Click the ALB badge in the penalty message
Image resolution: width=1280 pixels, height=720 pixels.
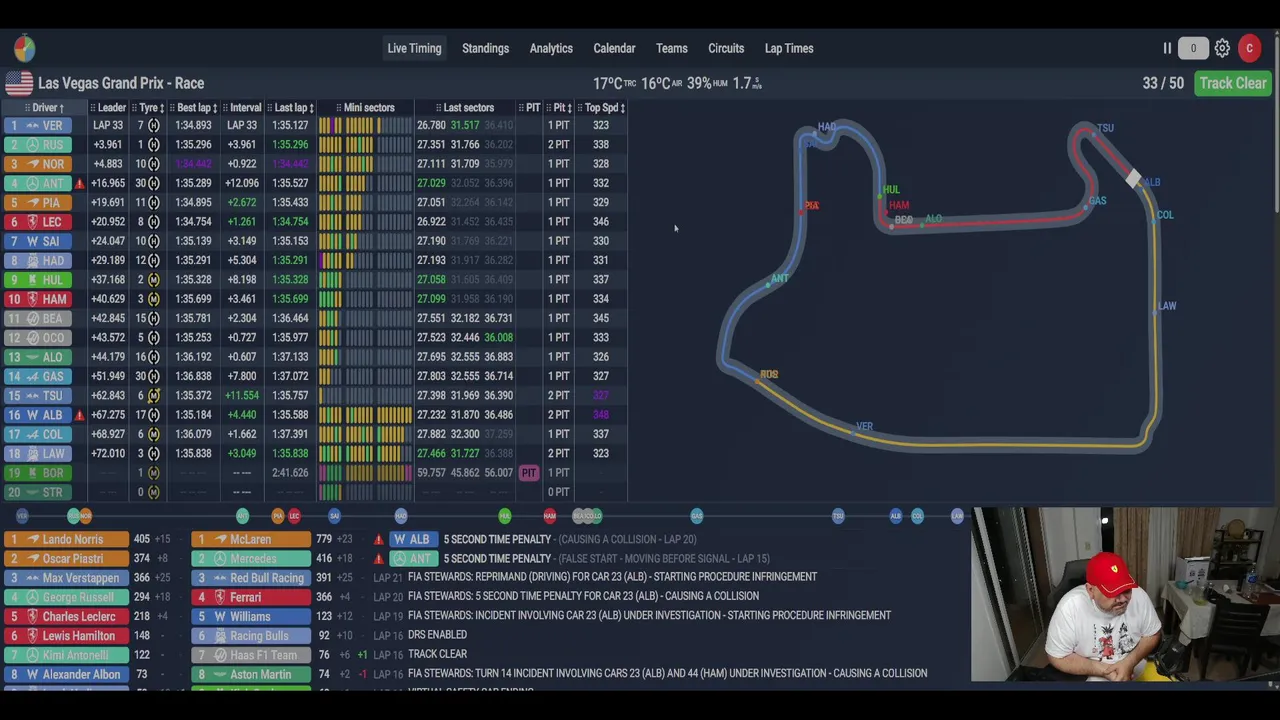click(x=414, y=540)
